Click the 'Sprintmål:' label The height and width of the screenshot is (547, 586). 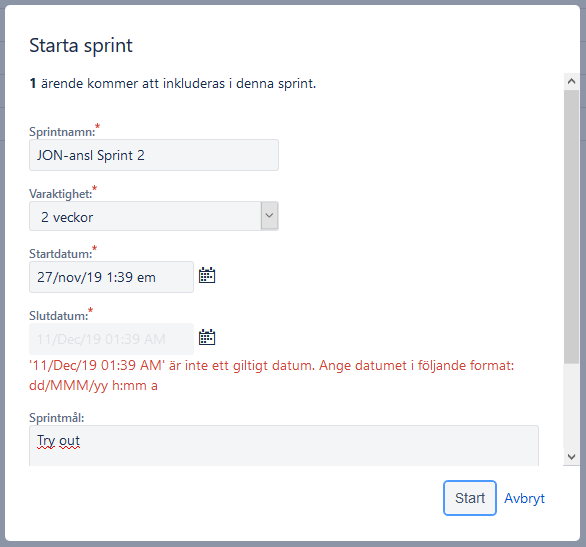click(x=57, y=418)
